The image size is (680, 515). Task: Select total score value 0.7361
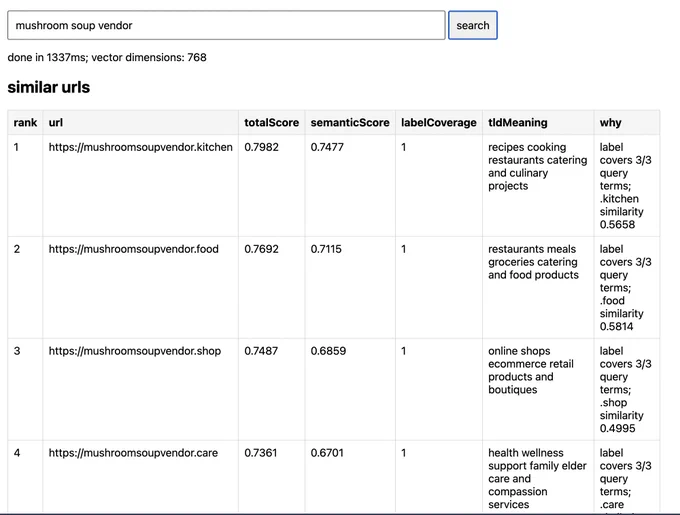[x=261, y=453]
